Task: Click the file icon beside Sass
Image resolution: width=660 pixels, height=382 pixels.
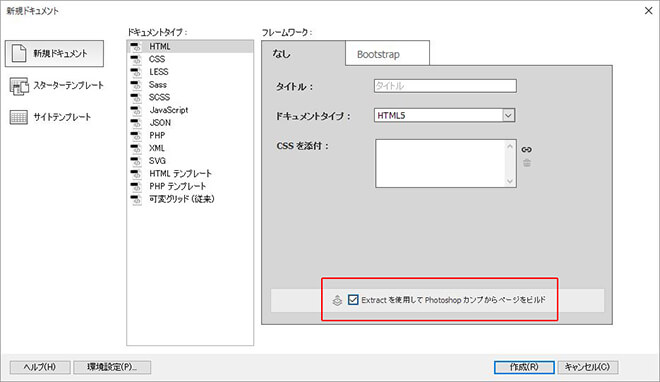Action: point(136,85)
